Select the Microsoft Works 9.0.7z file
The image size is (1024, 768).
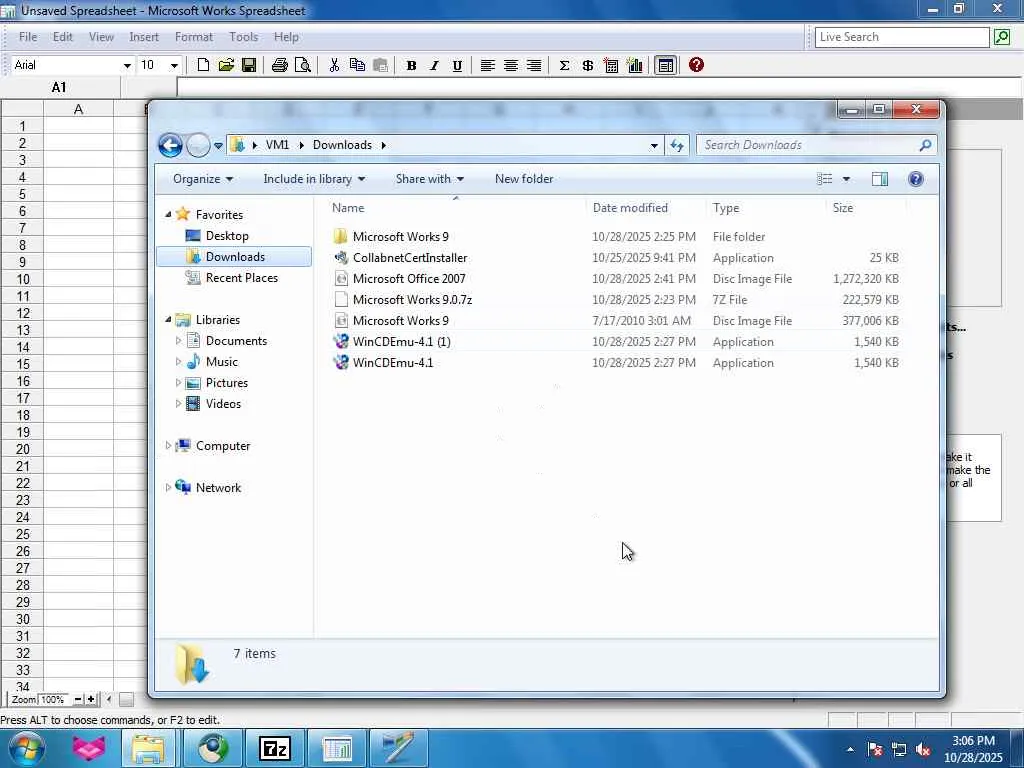[x=411, y=300]
